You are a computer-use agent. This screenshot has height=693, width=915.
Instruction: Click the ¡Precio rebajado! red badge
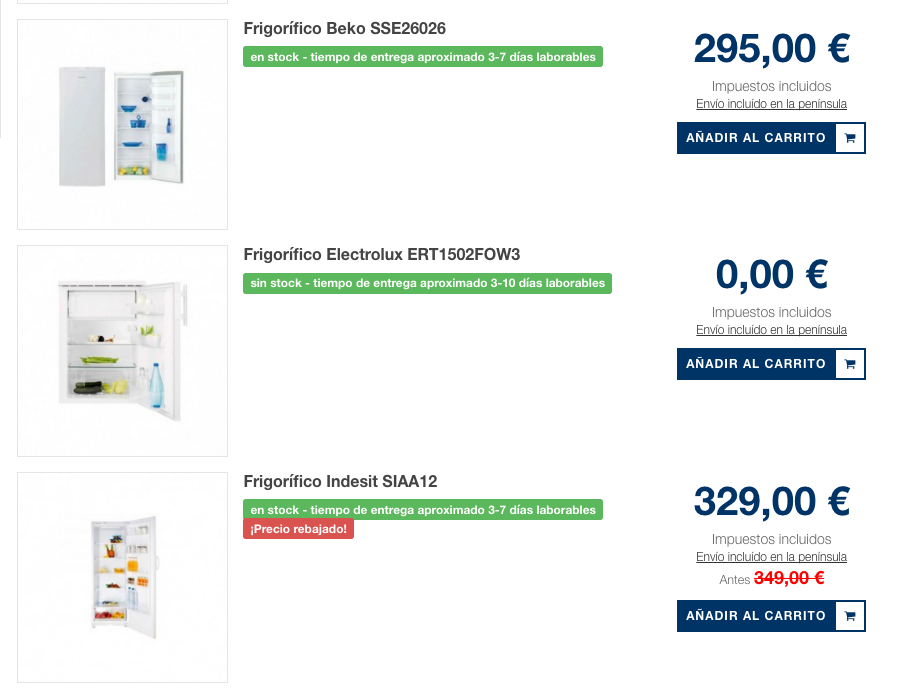tap(298, 529)
